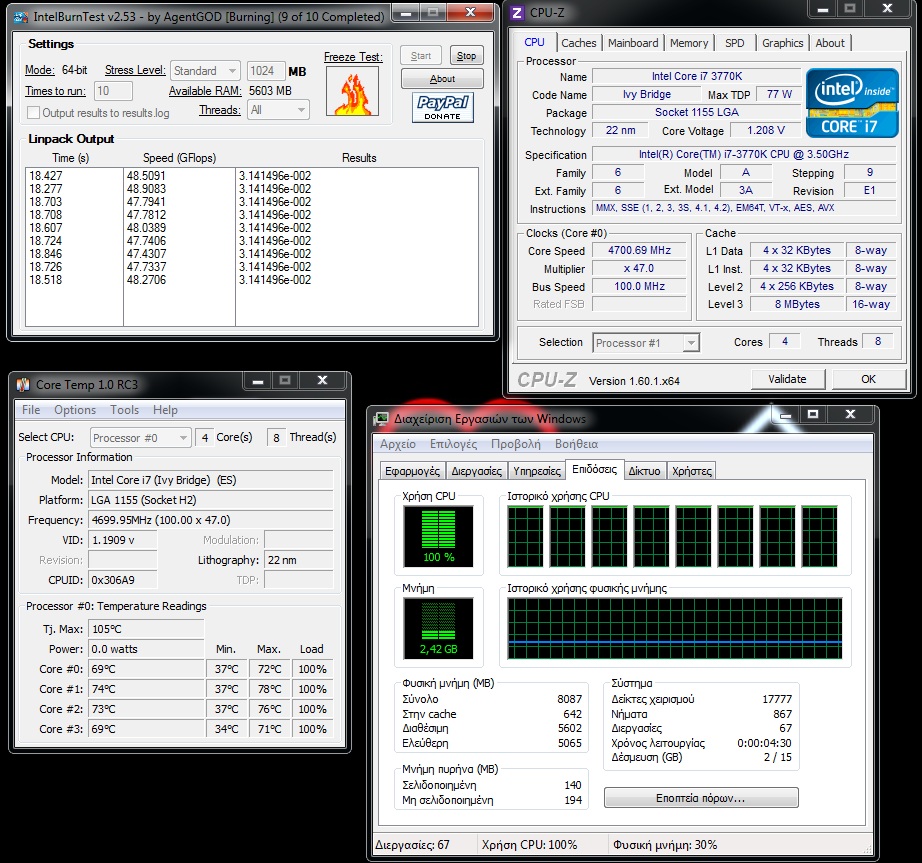Click the Core Speed 4700.69 MHz field

tap(639, 250)
